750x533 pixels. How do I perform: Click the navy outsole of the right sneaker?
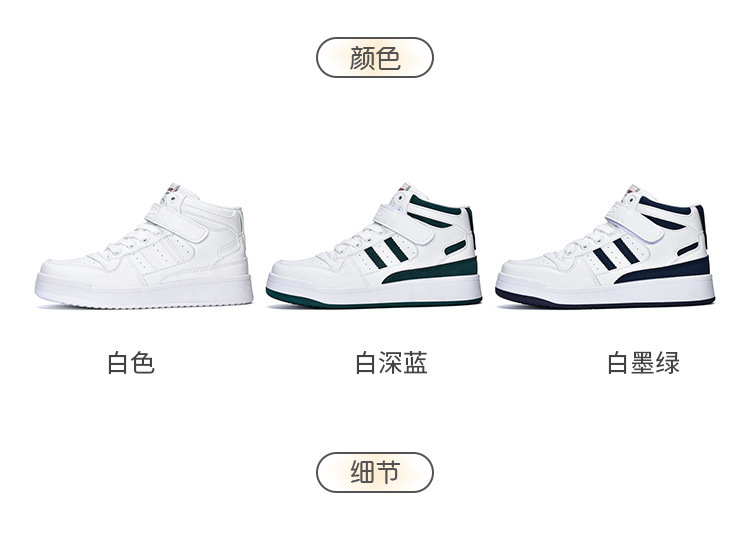point(605,300)
